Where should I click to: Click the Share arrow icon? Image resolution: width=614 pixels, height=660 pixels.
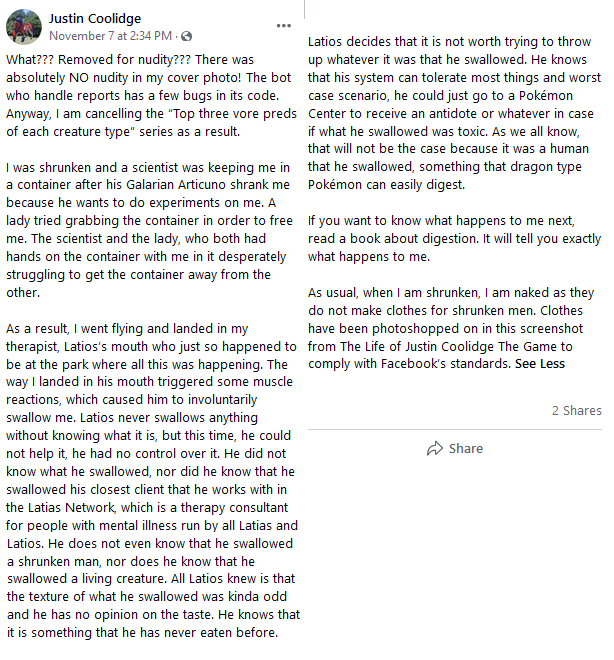pyautogui.click(x=435, y=449)
